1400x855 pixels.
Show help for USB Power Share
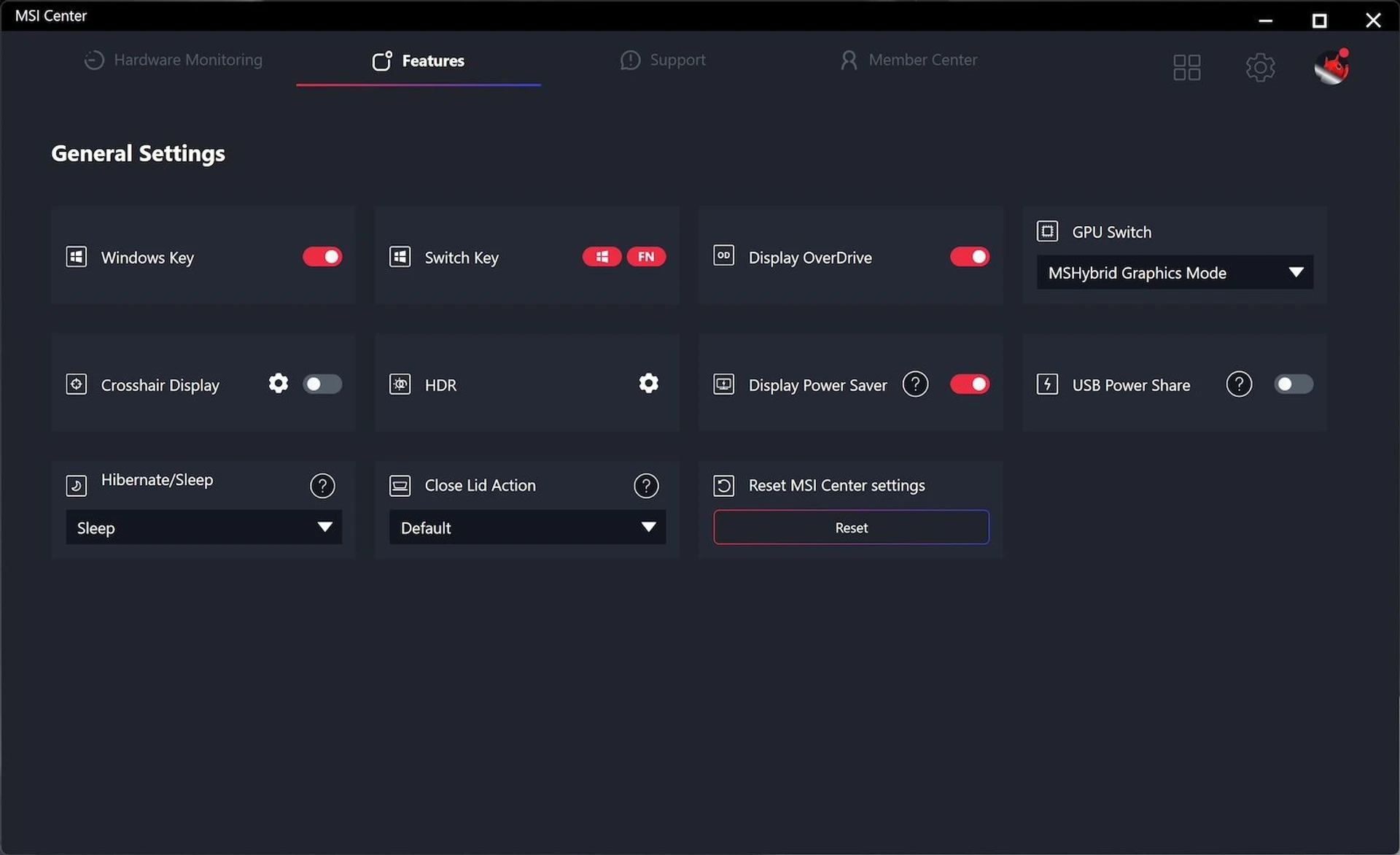(1239, 384)
